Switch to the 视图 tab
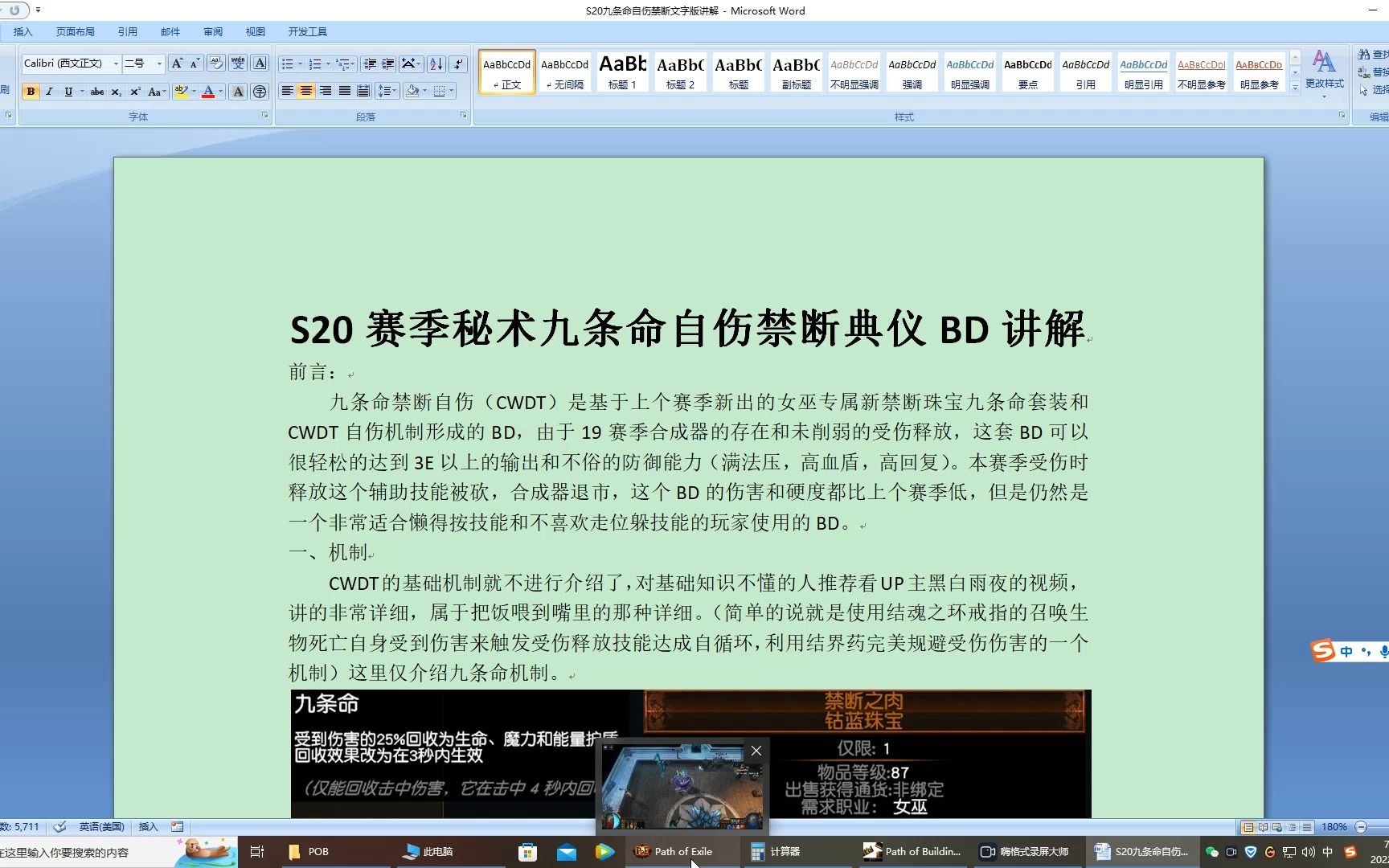 click(256, 31)
